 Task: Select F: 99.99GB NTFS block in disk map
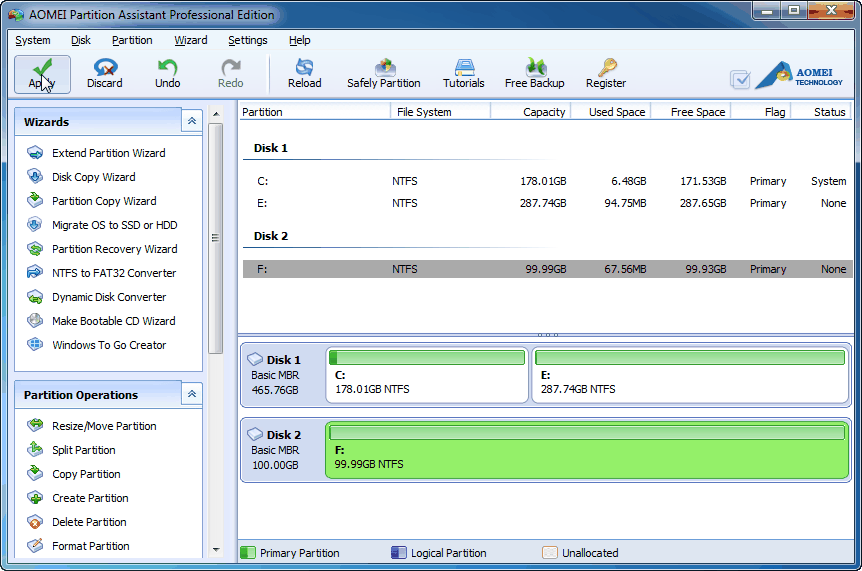[x=587, y=450]
